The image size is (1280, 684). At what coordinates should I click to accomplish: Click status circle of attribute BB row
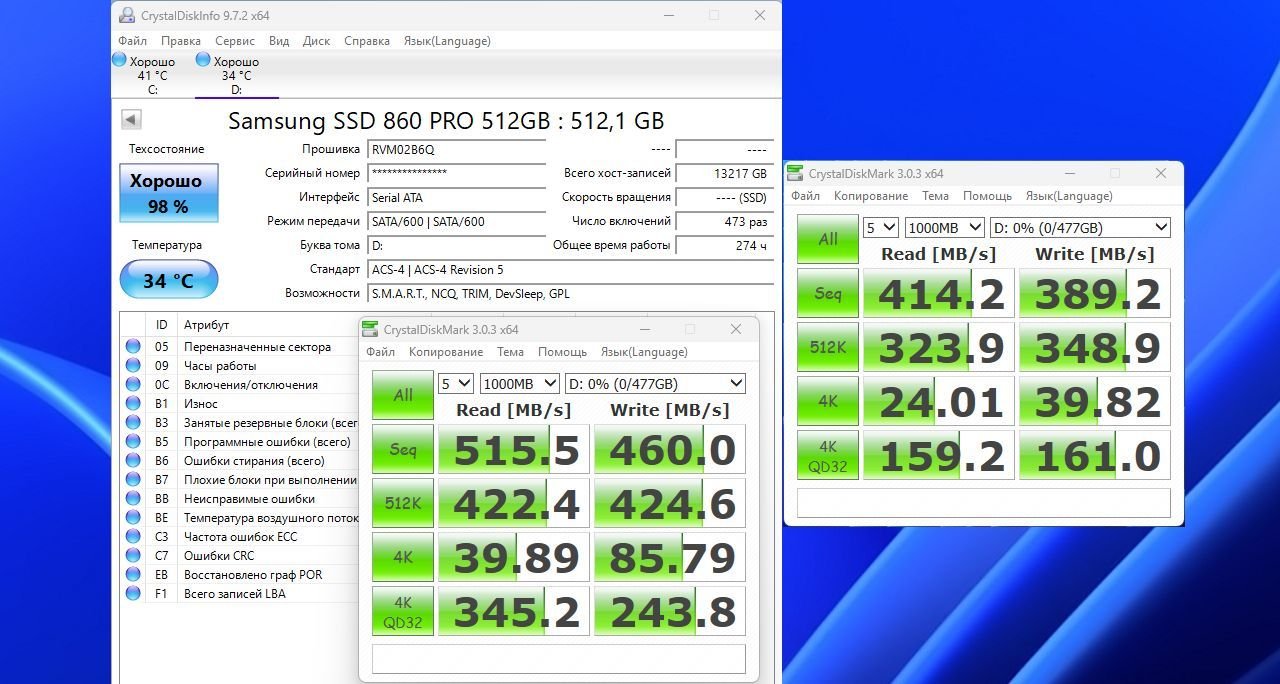coord(133,499)
